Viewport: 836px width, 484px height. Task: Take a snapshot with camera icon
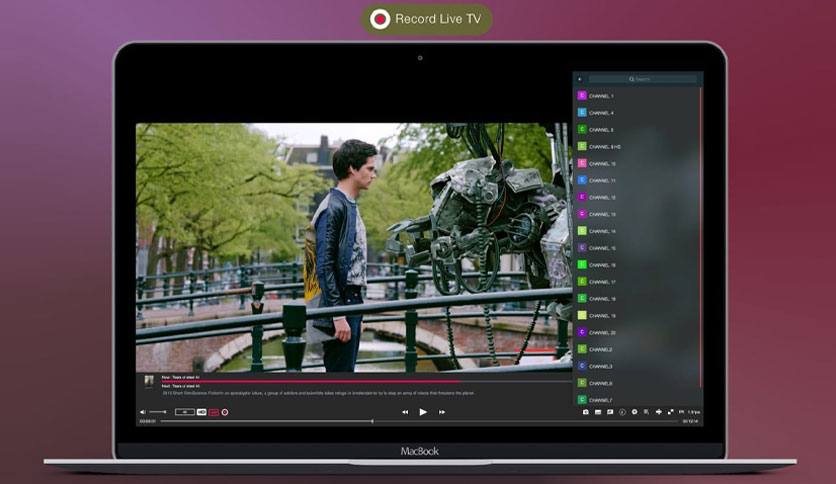(585, 412)
